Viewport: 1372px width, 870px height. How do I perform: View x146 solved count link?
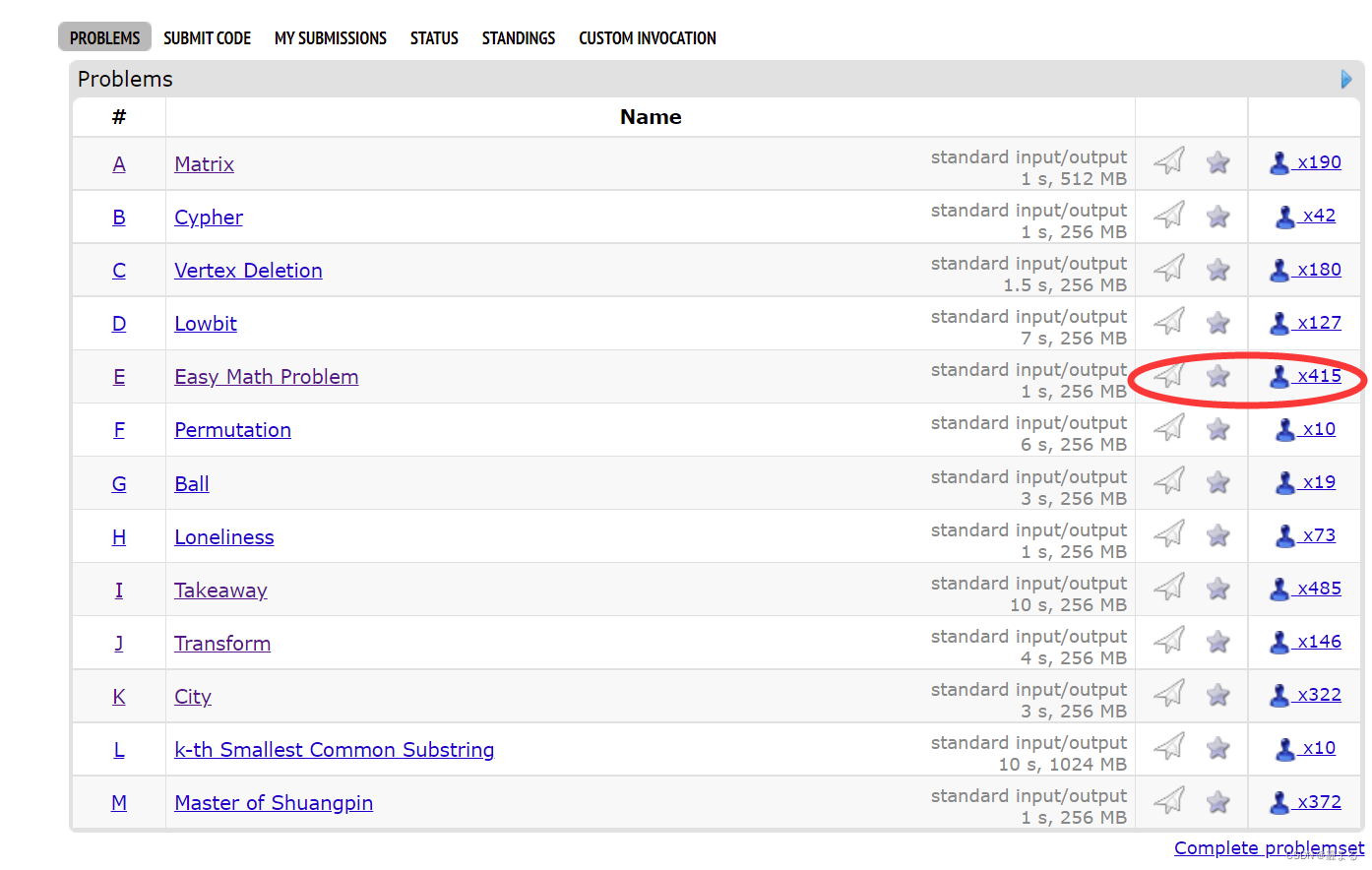click(x=1306, y=641)
